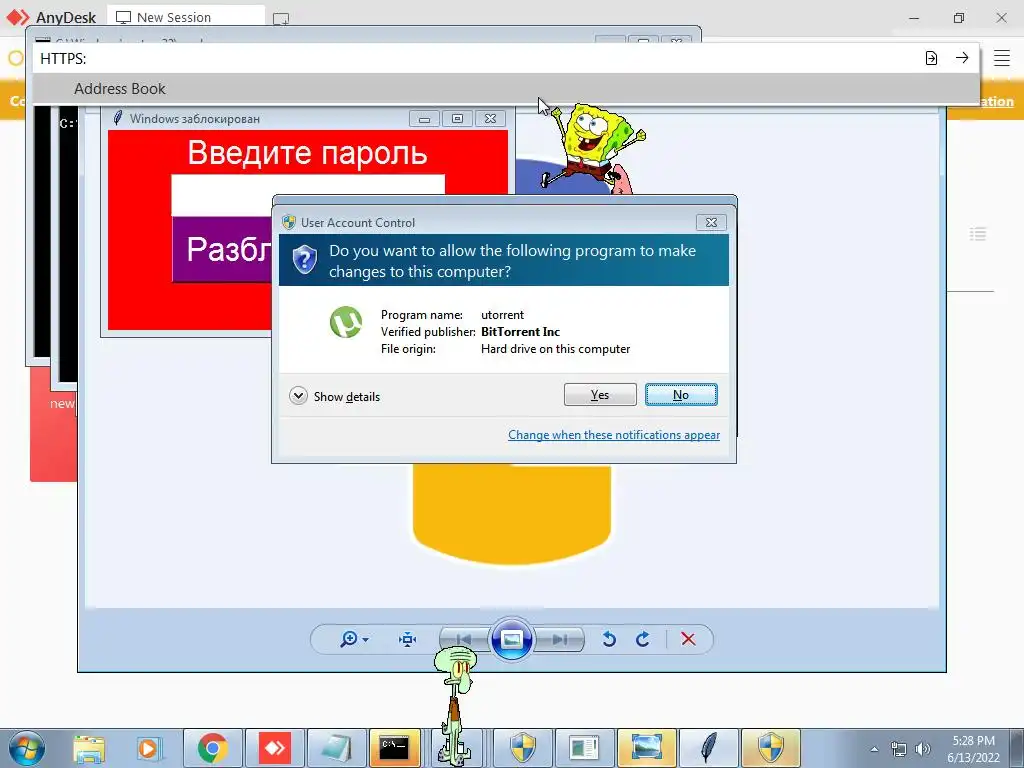Close the User Account Control dialog
1024x768 pixels.
pyautogui.click(x=711, y=223)
